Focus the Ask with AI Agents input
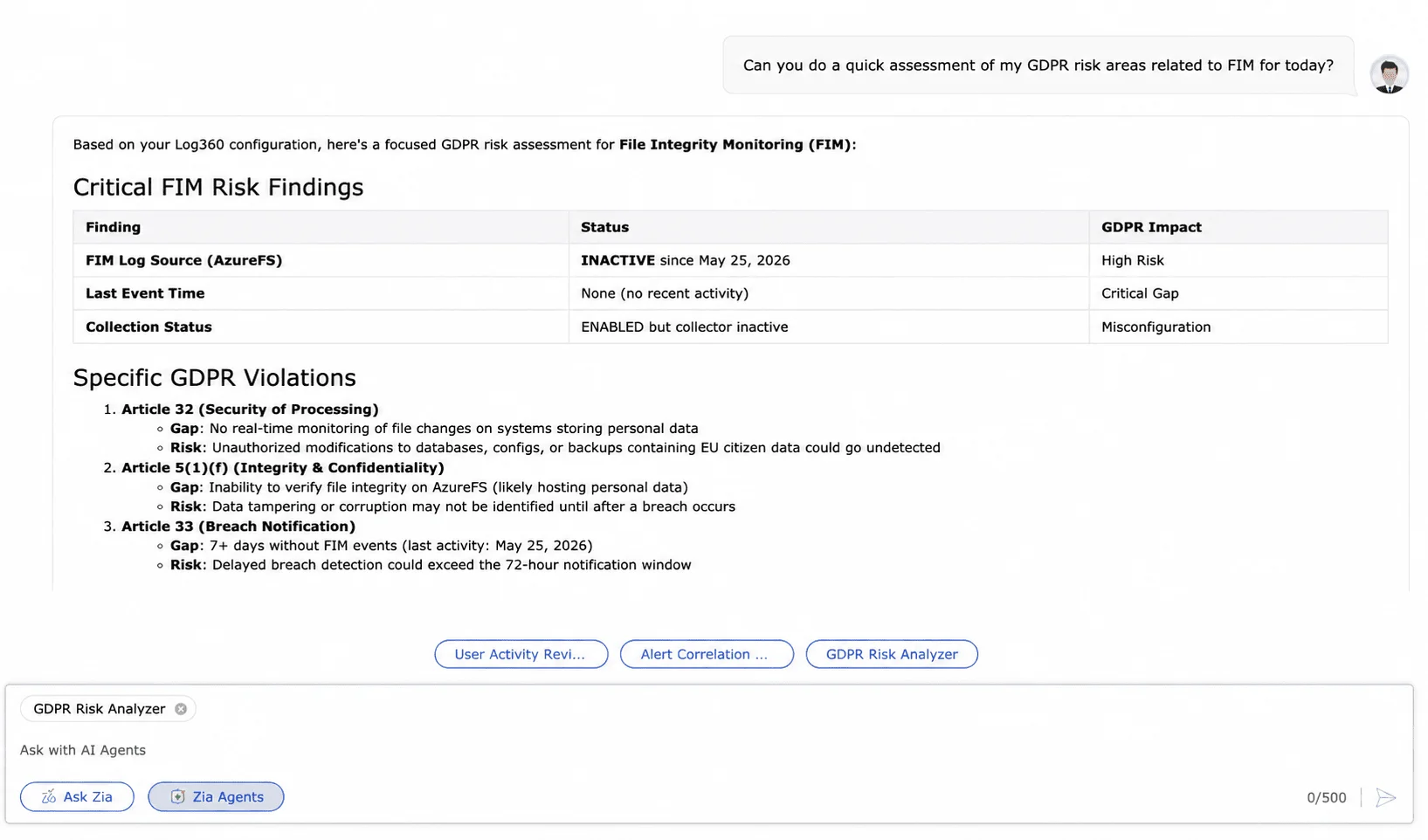This screenshot has width=1428, height=840. pyautogui.click(x=707, y=750)
